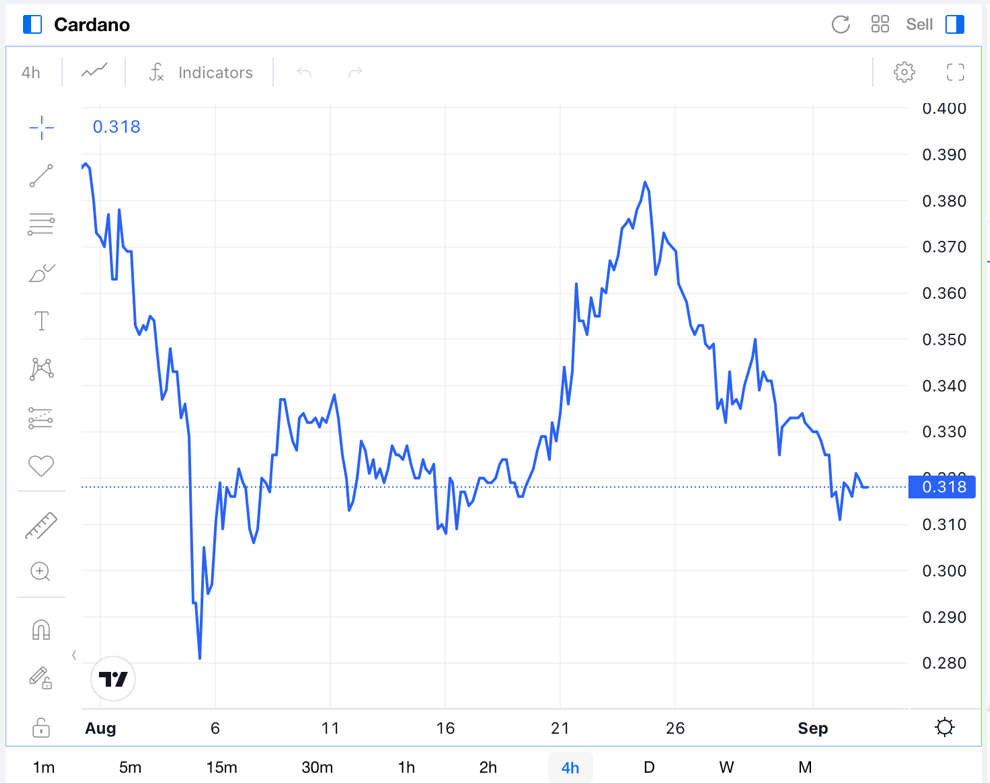990x783 pixels.
Task: Click the zoom in tool
Action: (x=41, y=572)
